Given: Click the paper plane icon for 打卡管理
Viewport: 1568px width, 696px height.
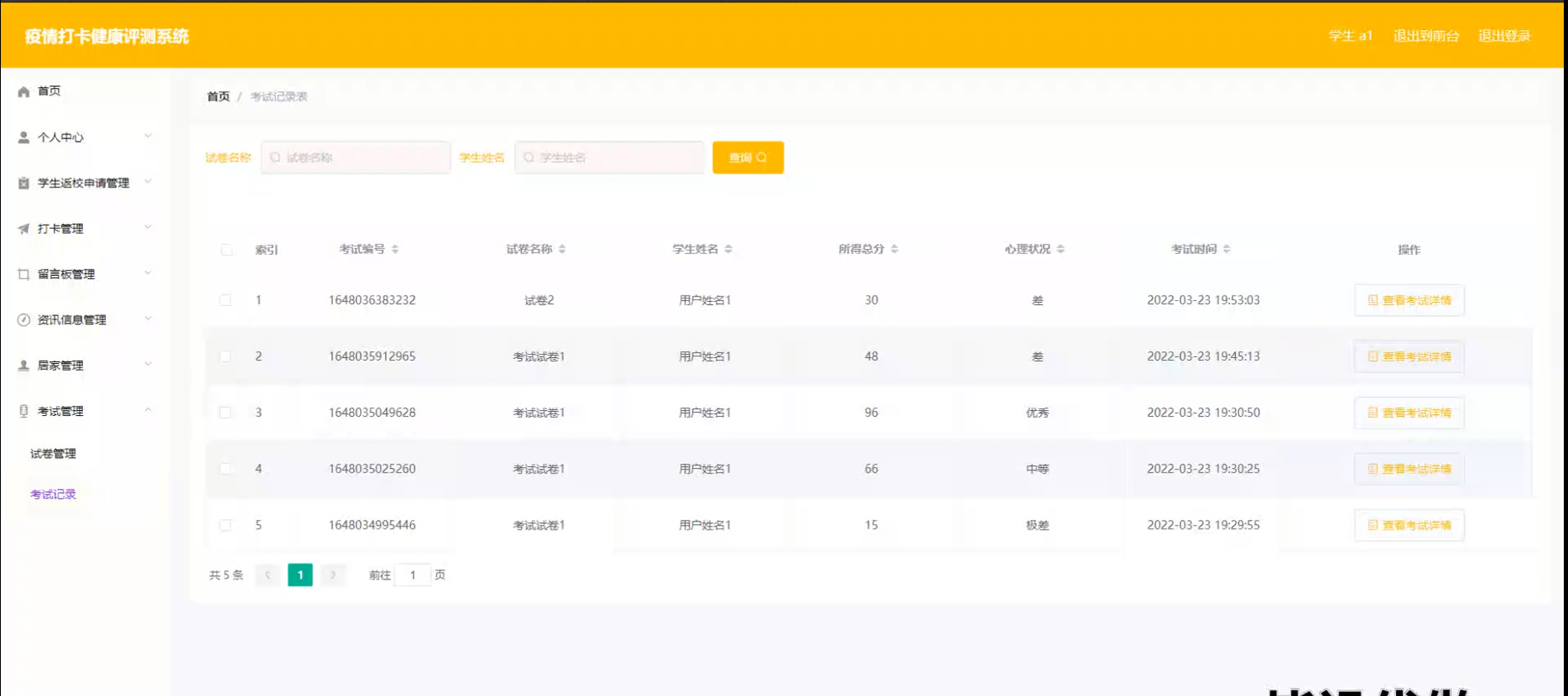Looking at the screenshot, I should (23, 228).
